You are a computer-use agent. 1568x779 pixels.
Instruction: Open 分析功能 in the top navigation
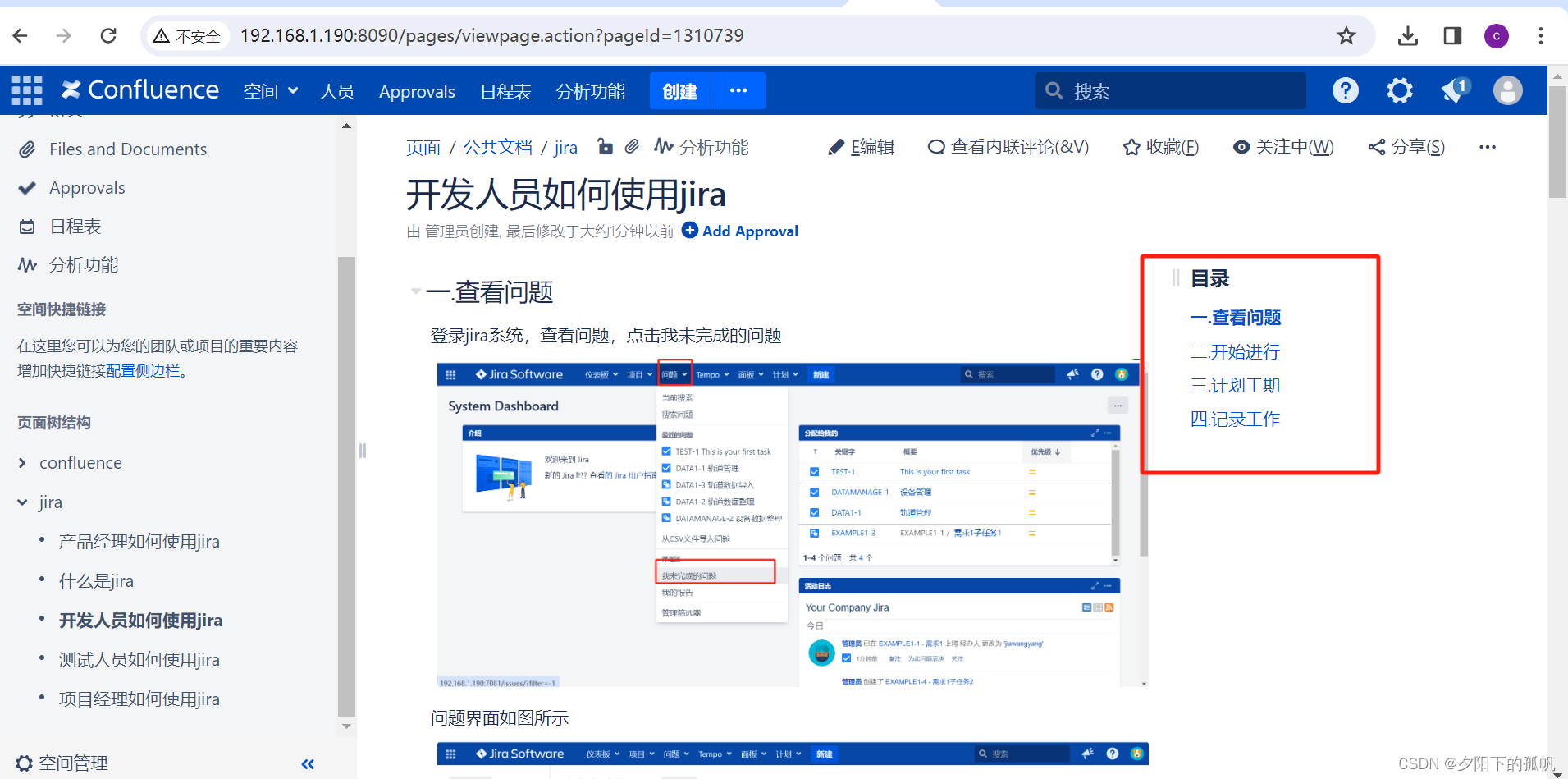pyautogui.click(x=590, y=91)
